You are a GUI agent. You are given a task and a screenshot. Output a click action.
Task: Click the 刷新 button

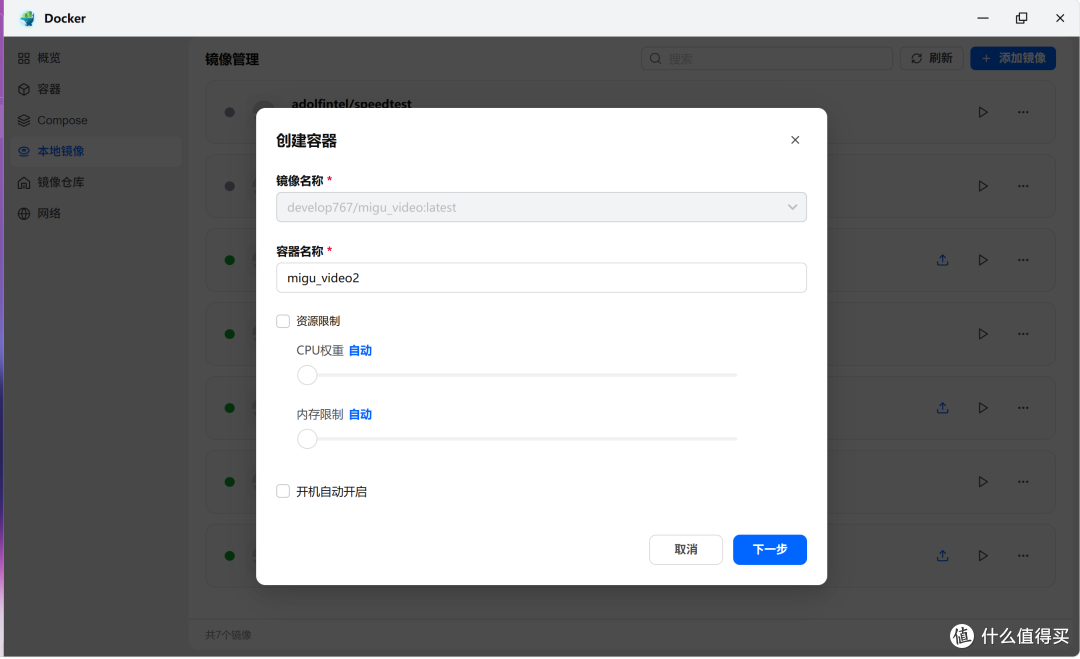[x=931, y=59]
